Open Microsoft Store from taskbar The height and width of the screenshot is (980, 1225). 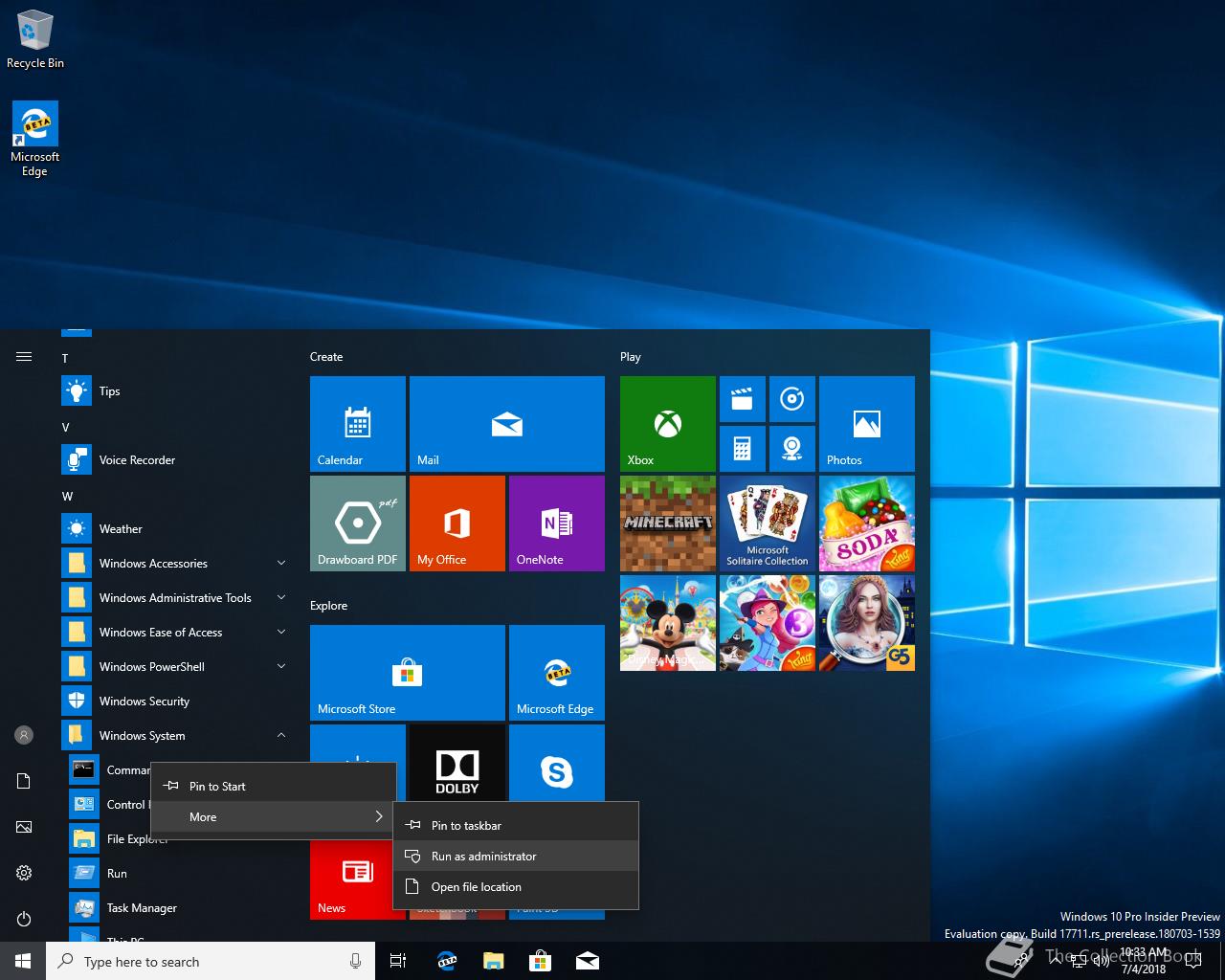click(x=541, y=961)
